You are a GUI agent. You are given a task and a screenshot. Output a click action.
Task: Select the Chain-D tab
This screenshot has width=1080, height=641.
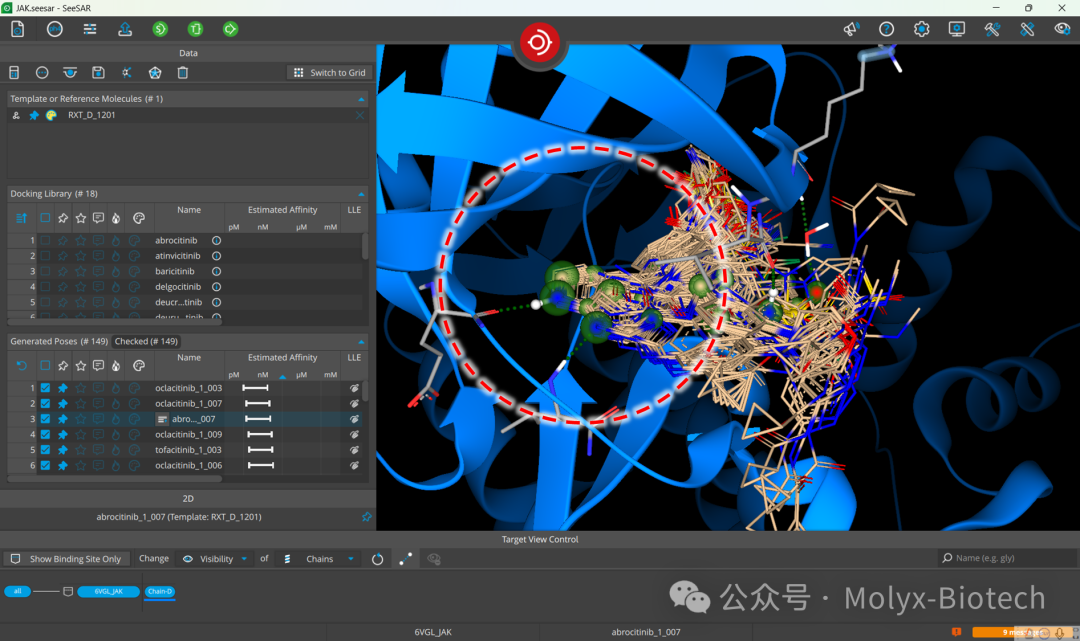160,591
